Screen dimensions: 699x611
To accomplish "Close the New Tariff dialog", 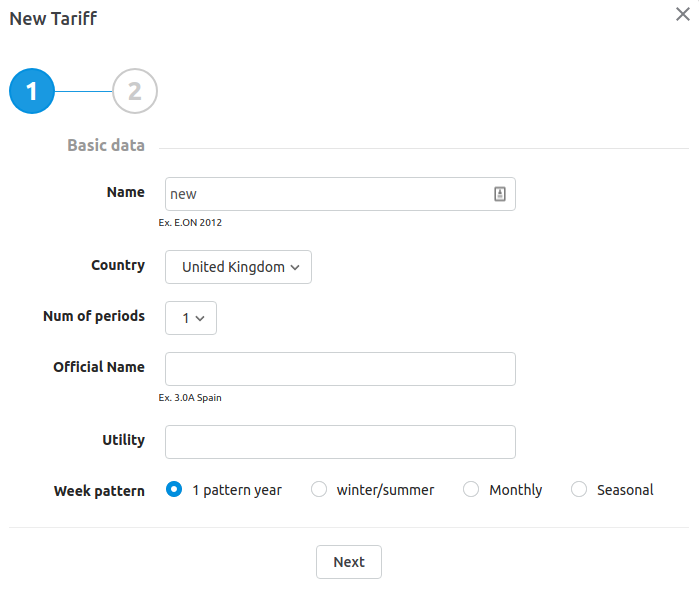I will pos(683,14).
